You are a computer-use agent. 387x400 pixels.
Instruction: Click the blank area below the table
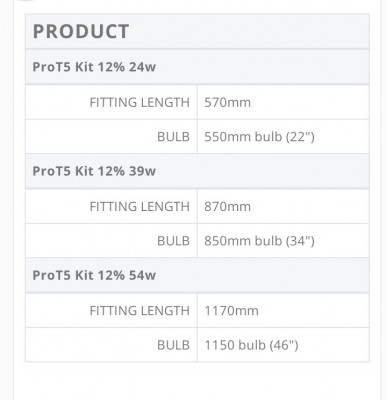[197, 382]
